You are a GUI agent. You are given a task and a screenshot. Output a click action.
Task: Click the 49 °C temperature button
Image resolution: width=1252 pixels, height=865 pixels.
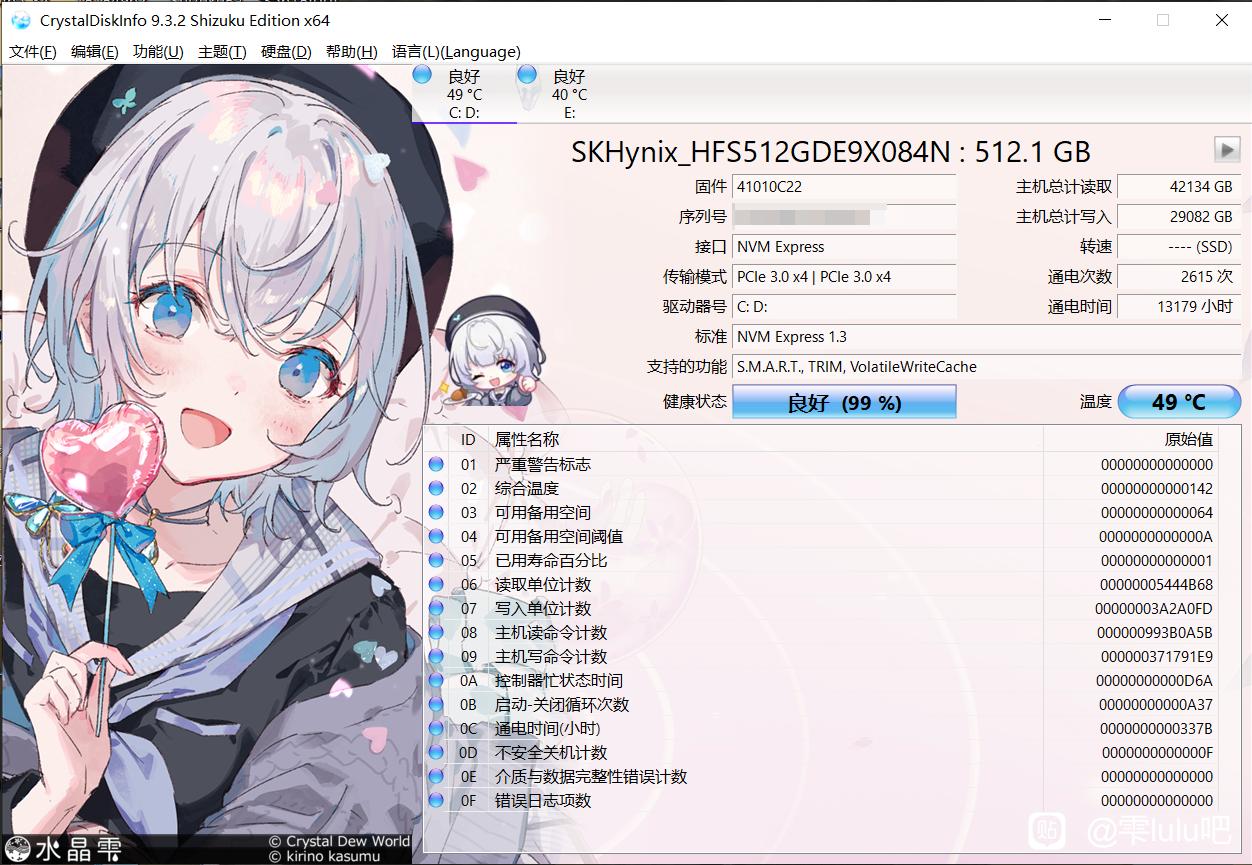point(1179,401)
